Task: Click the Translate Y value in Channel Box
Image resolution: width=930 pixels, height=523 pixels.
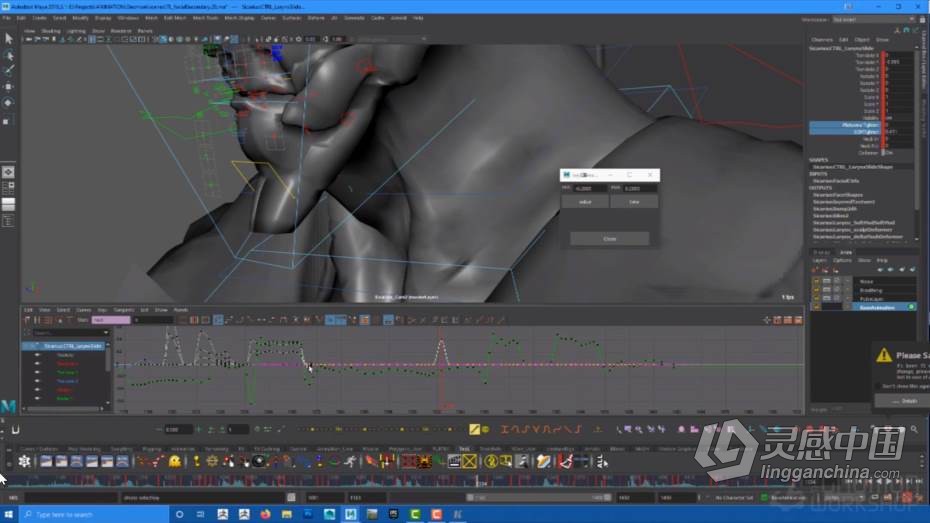Action: coord(900,62)
